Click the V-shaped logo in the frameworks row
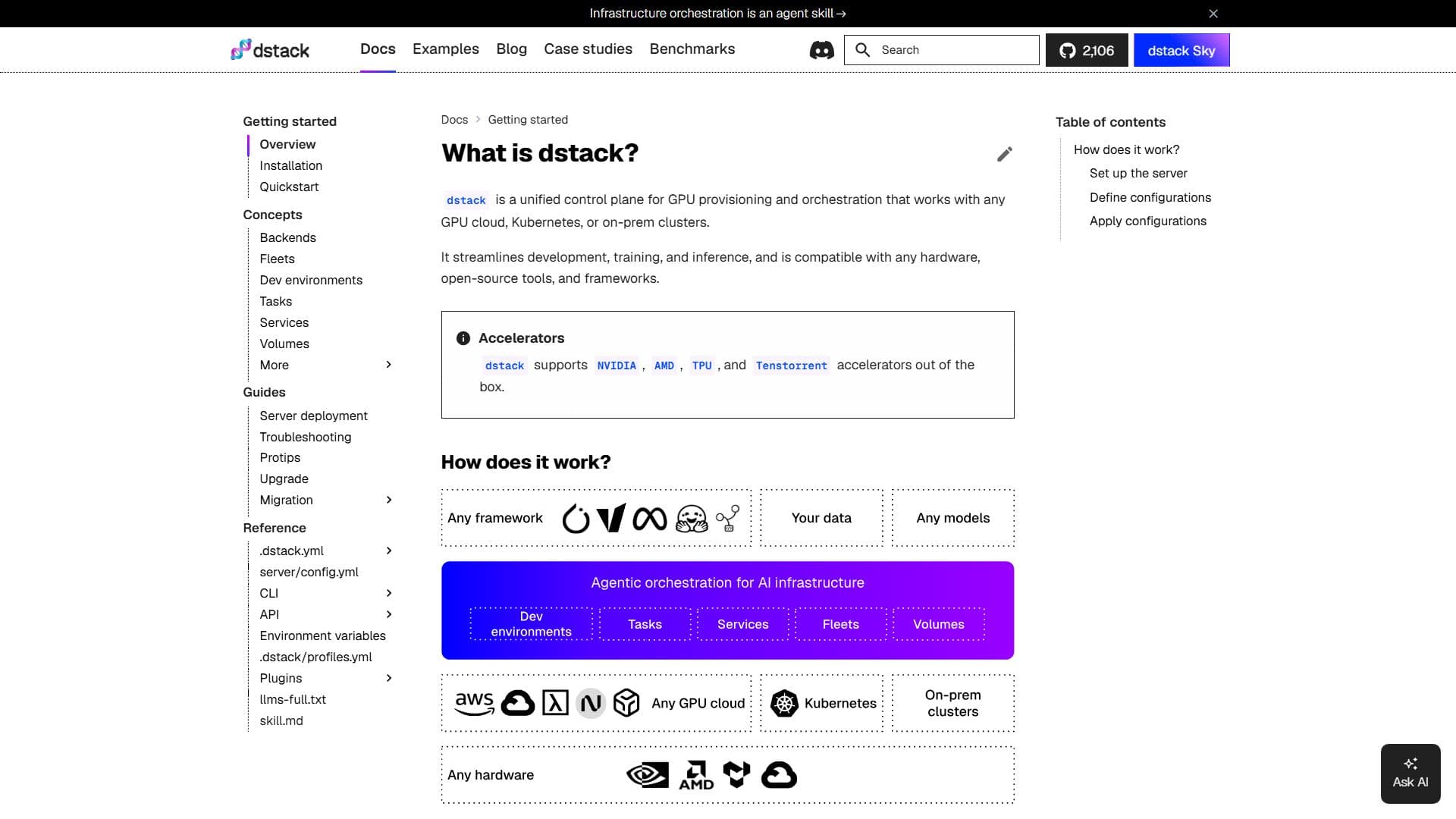The height and width of the screenshot is (819, 1456). [611, 519]
